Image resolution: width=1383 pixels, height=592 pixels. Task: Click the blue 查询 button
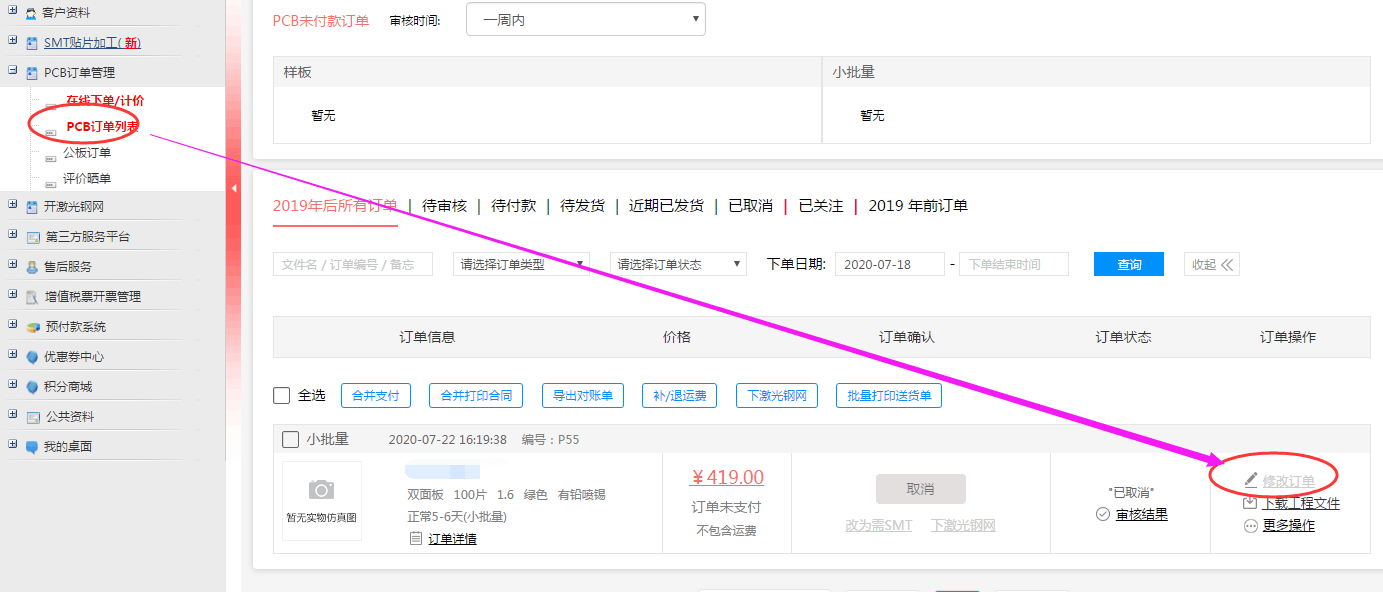pyautogui.click(x=1128, y=264)
